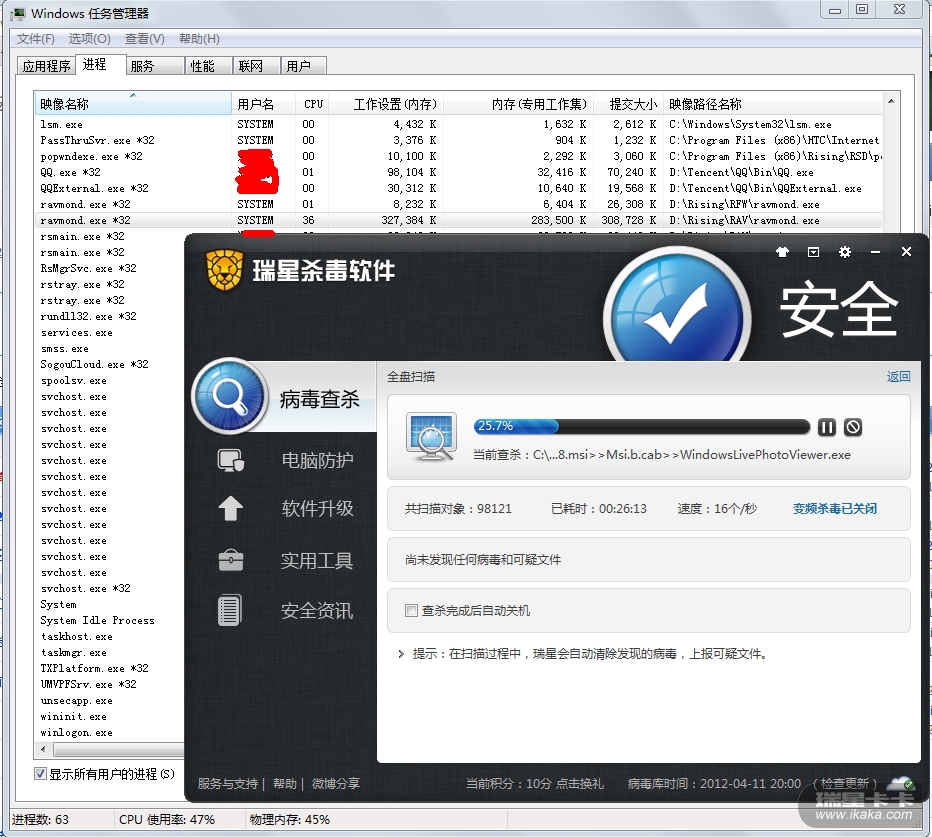Toggle show processes from all users
The width and height of the screenshot is (932, 837).
[x=40, y=774]
